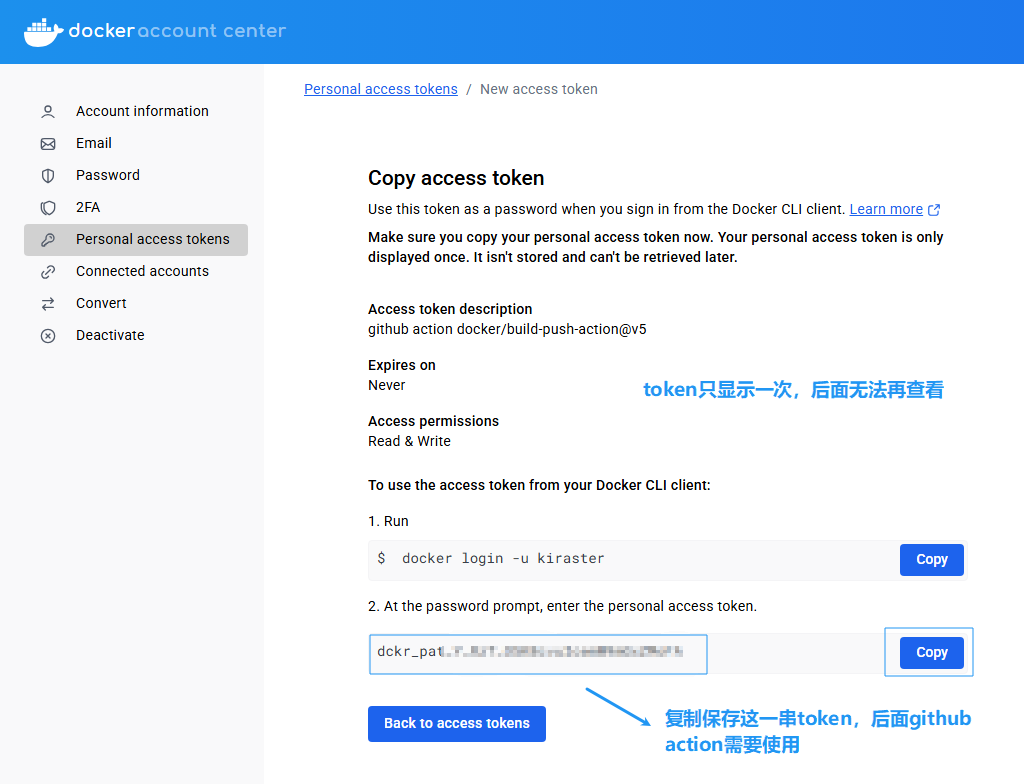The height and width of the screenshot is (784, 1024).
Task: Click the Access token description label
Action: (450, 309)
